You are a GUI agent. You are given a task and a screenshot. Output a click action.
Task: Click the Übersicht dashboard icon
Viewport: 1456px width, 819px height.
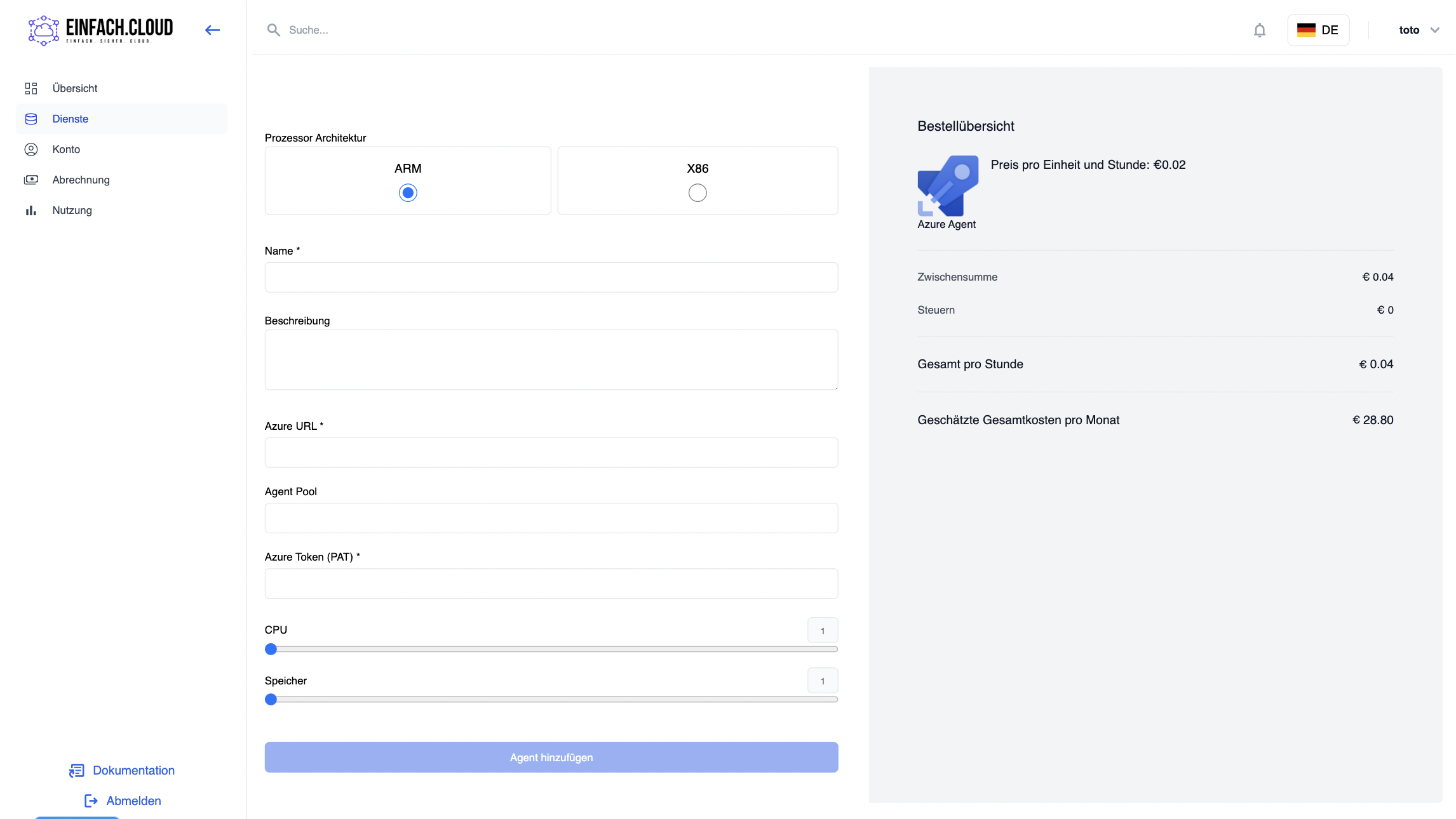coord(30,88)
